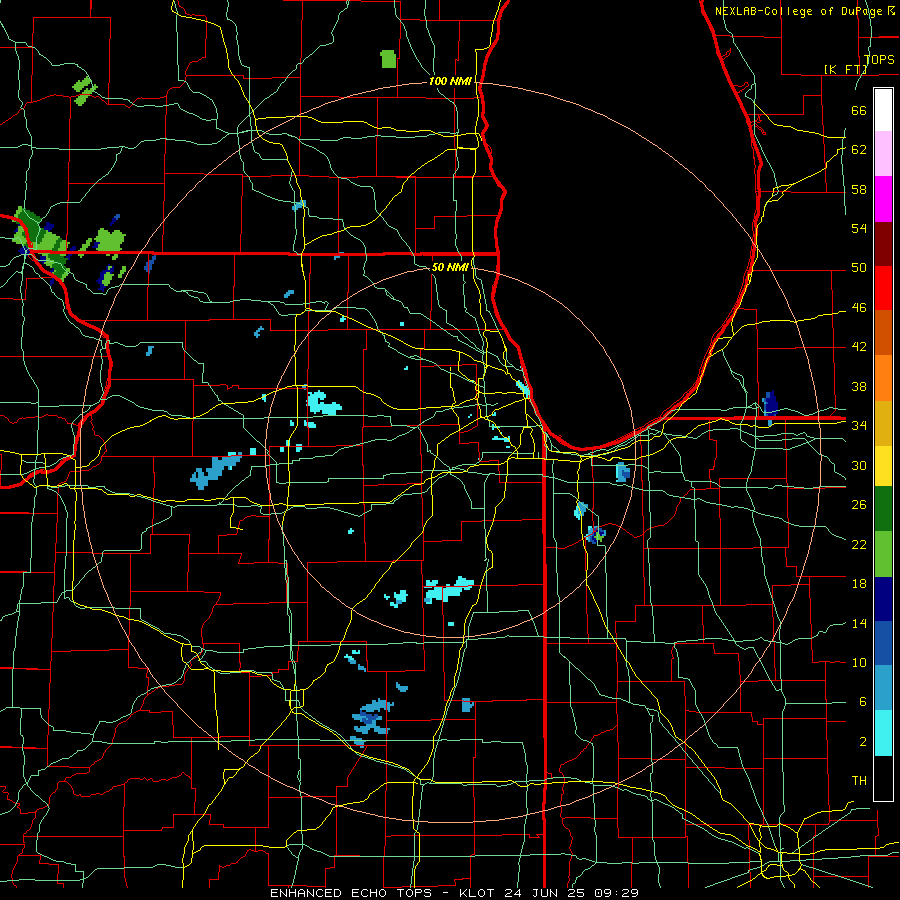Image resolution: width=900 pixels, height=900 pixels.
Task: Click the black TH swatch in the legend
Action: (883, 778)
